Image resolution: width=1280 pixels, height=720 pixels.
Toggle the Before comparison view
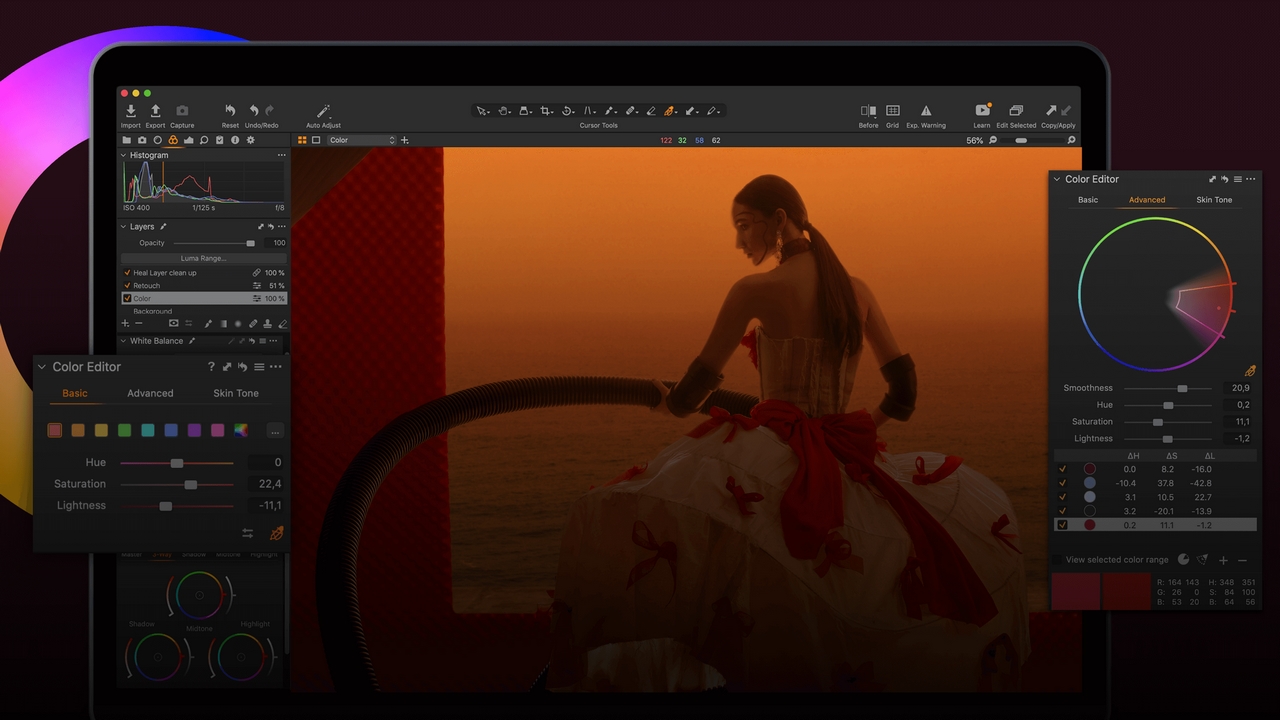click(x=868, y=111)
